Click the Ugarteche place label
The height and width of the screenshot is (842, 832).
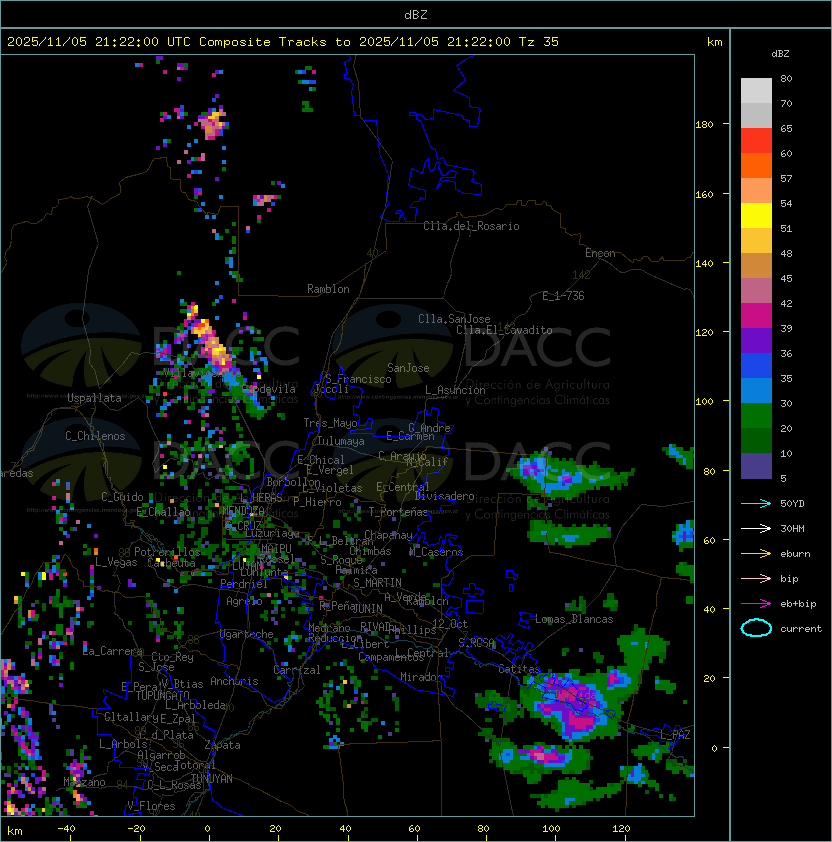[247, 634]
